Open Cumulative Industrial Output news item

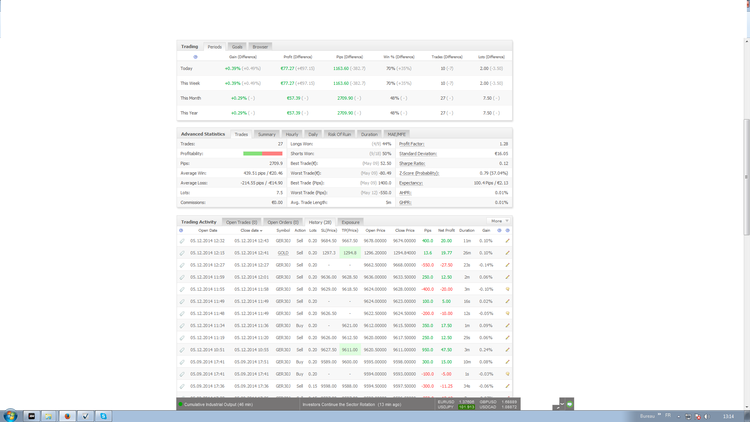pyautogui.click(x=218, y=405)
